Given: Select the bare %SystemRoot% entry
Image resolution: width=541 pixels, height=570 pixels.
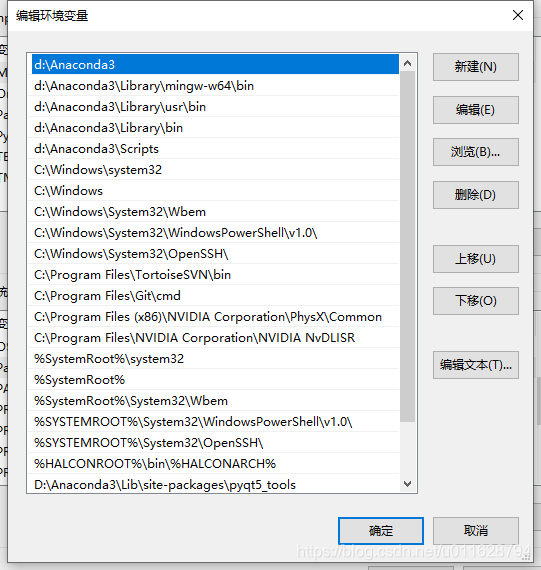Looking at the screenshot, I should (x=215, y=380).
